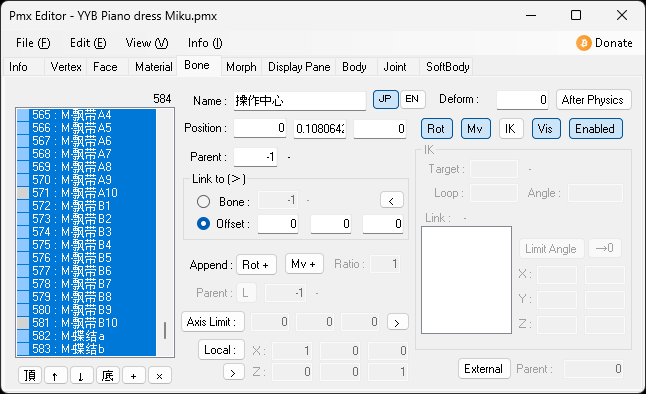Switch to the SoftBody tab
Image resolution: width=646 pixels, height=394 pixels.
[447, 67]
